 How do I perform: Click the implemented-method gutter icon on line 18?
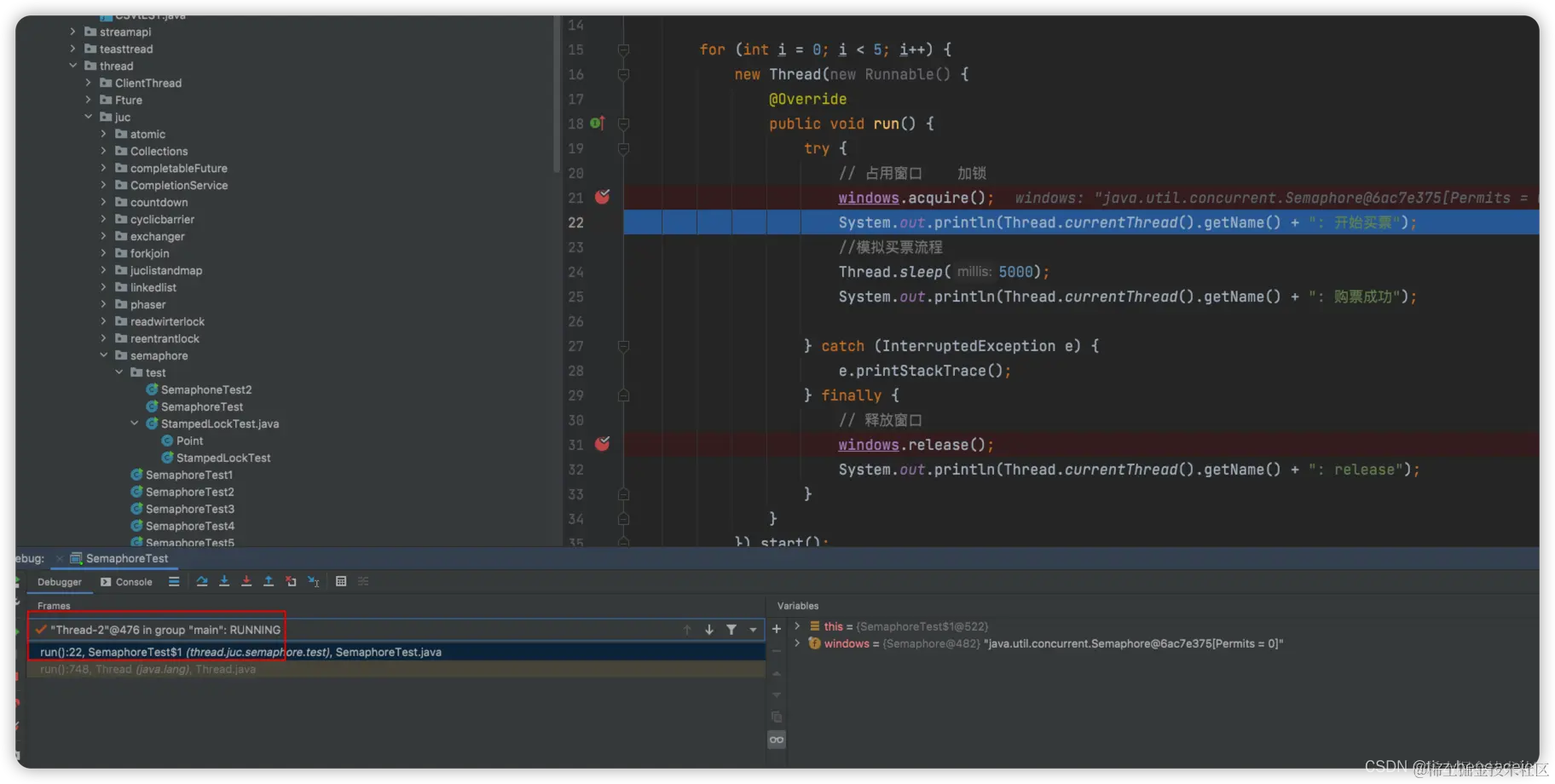tap(598, 124)
